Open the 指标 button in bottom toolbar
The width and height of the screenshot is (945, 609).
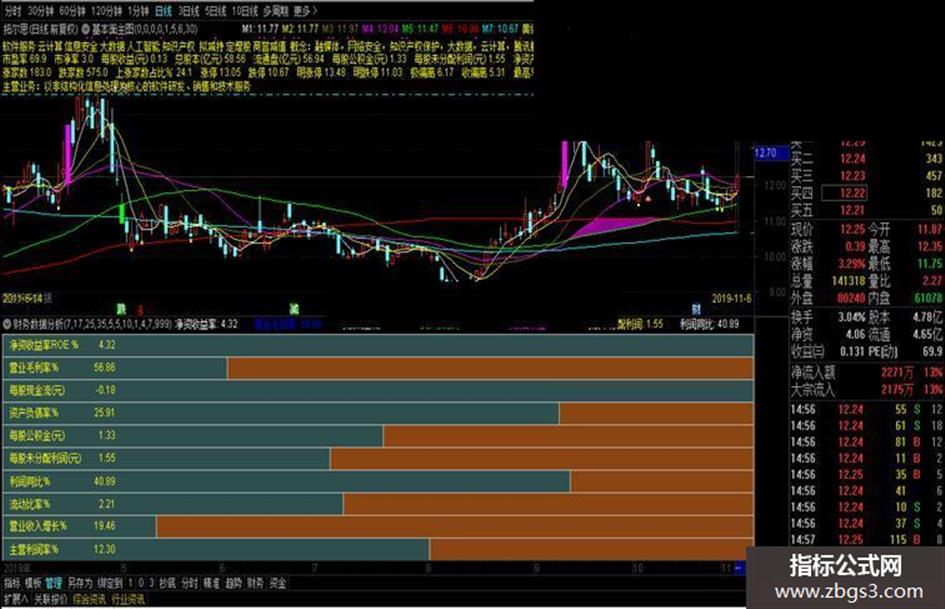pos(12,583)
